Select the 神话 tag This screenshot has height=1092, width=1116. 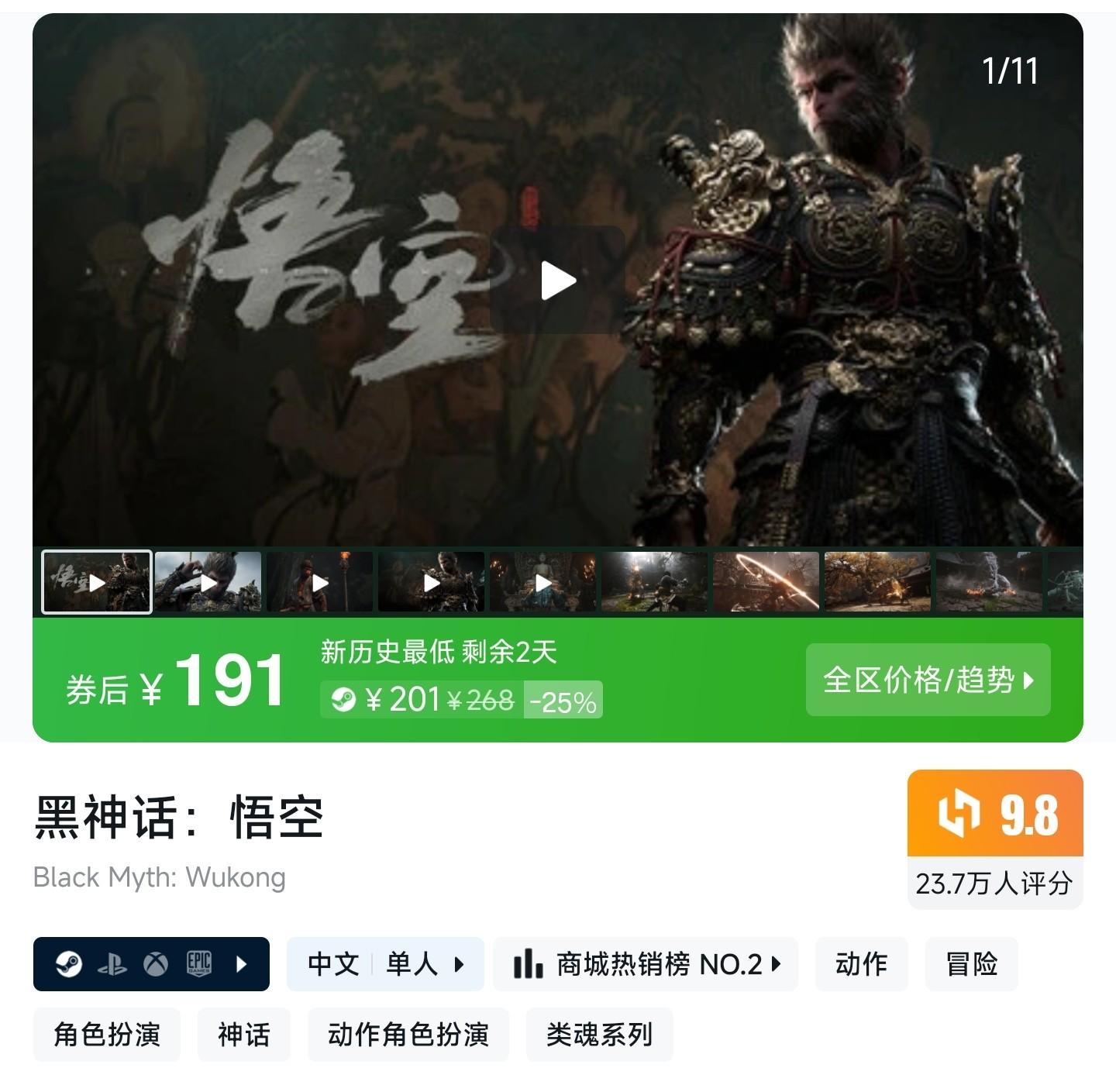click(244, 1035)
